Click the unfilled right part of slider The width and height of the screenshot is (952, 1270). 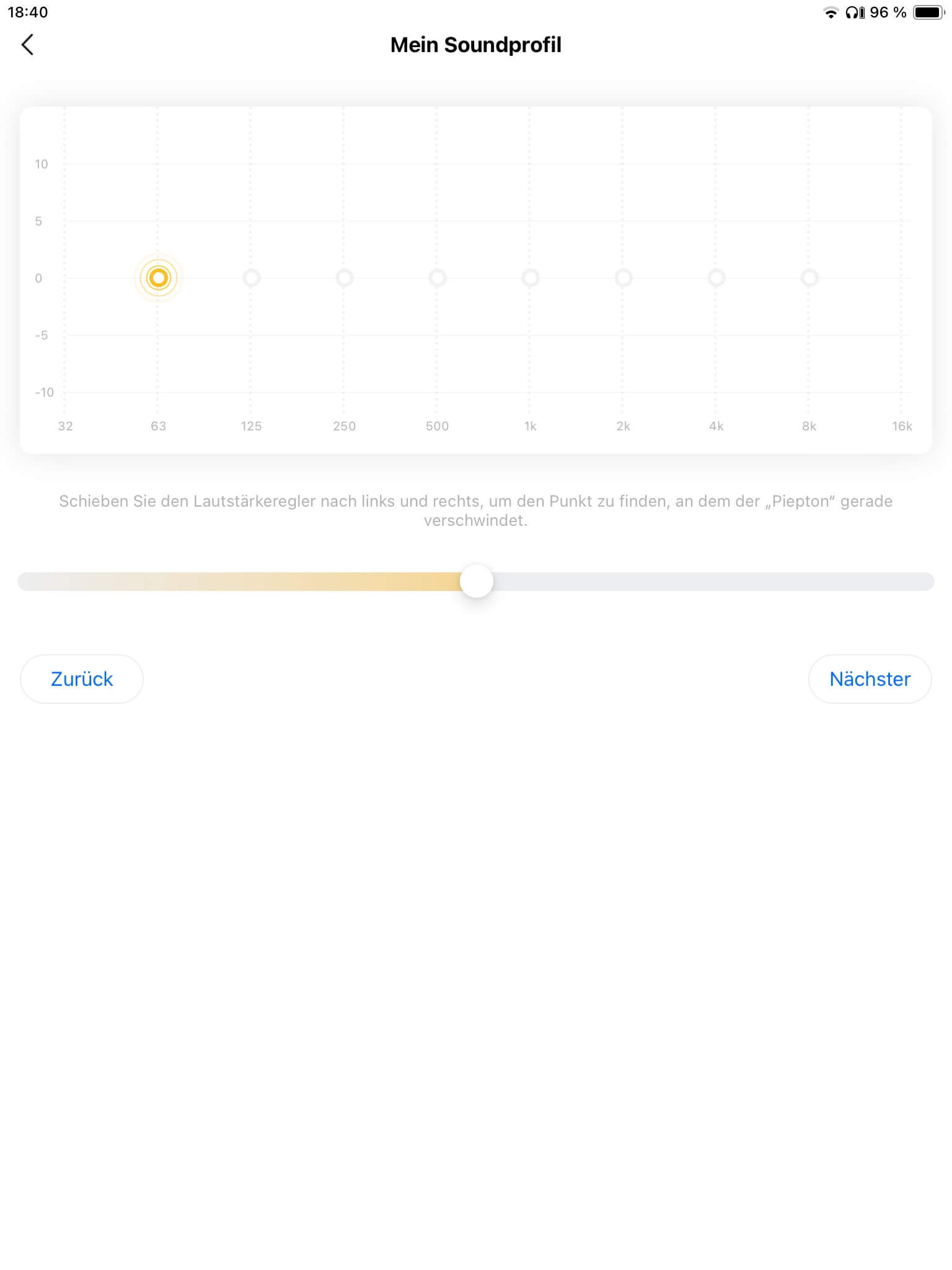(713, 582)
